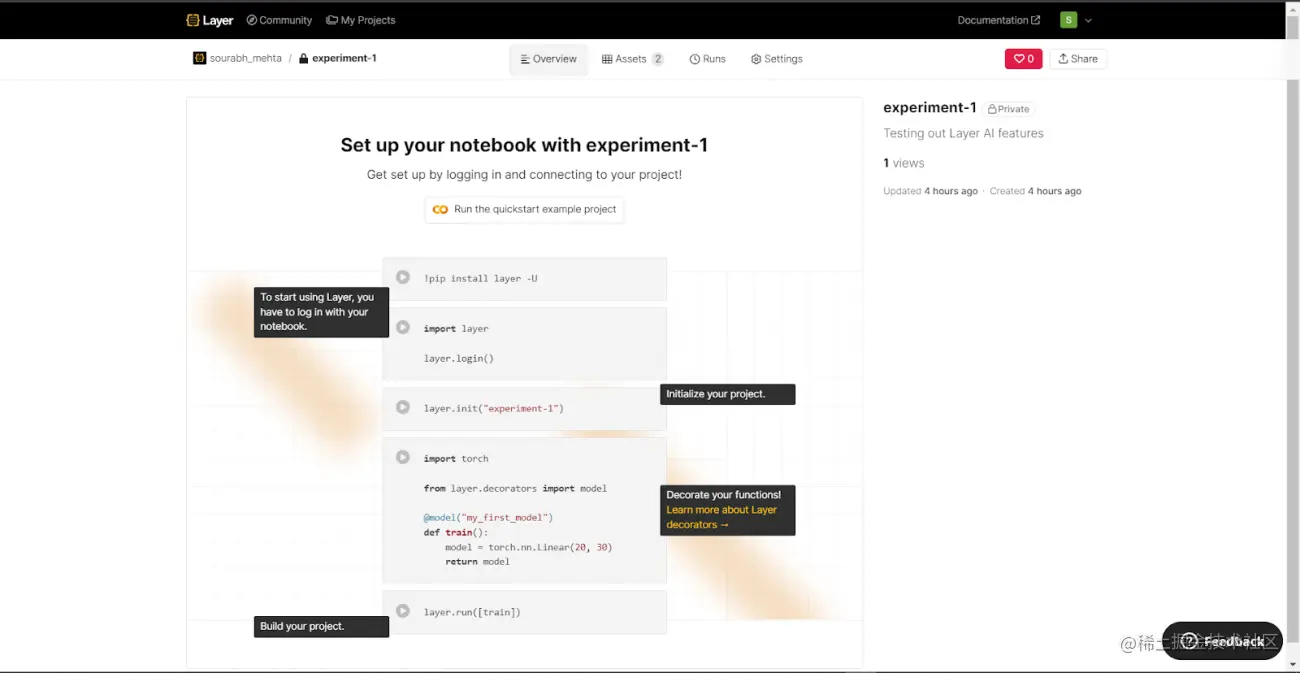
Task: Like the project with the heart button
Action: (1023, 59)
